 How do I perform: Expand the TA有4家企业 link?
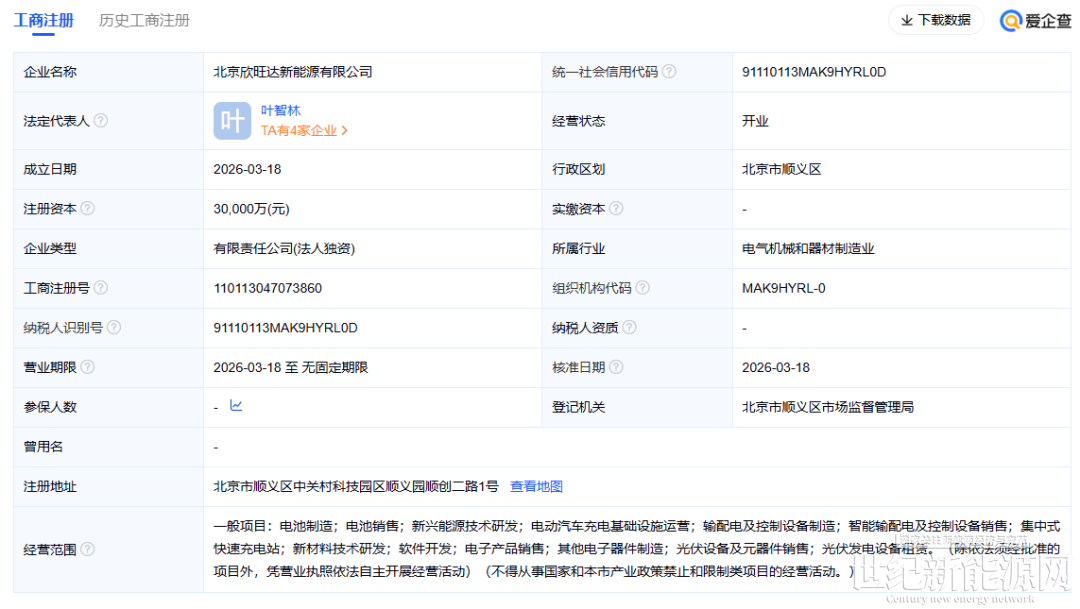304,130
